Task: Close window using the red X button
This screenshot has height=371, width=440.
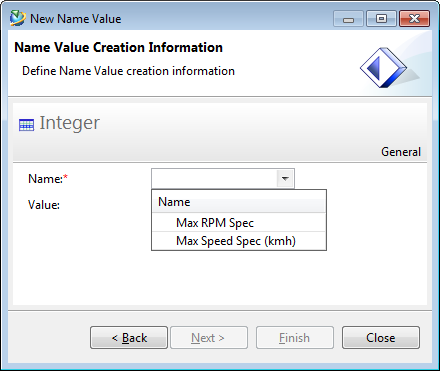Action: coord(414,19)
